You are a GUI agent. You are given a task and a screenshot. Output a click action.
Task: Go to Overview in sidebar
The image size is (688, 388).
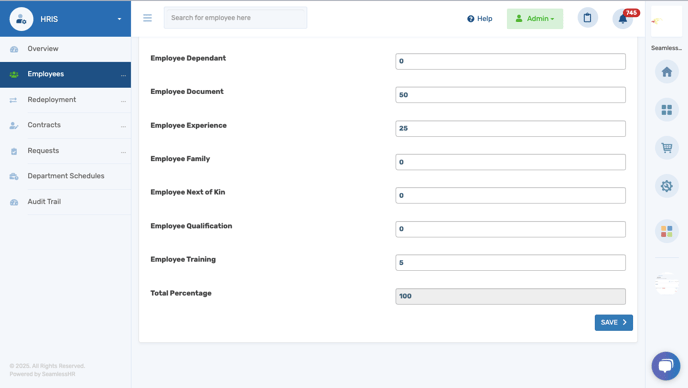43,49
